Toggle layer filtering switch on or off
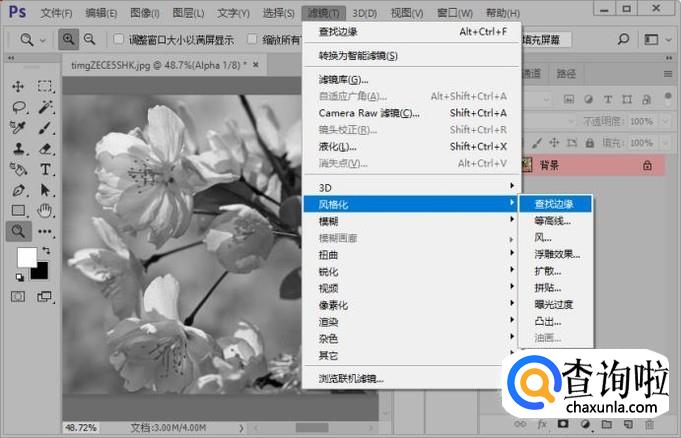The width and height of the screenshot is (681, 438). [x=668, y=97]
